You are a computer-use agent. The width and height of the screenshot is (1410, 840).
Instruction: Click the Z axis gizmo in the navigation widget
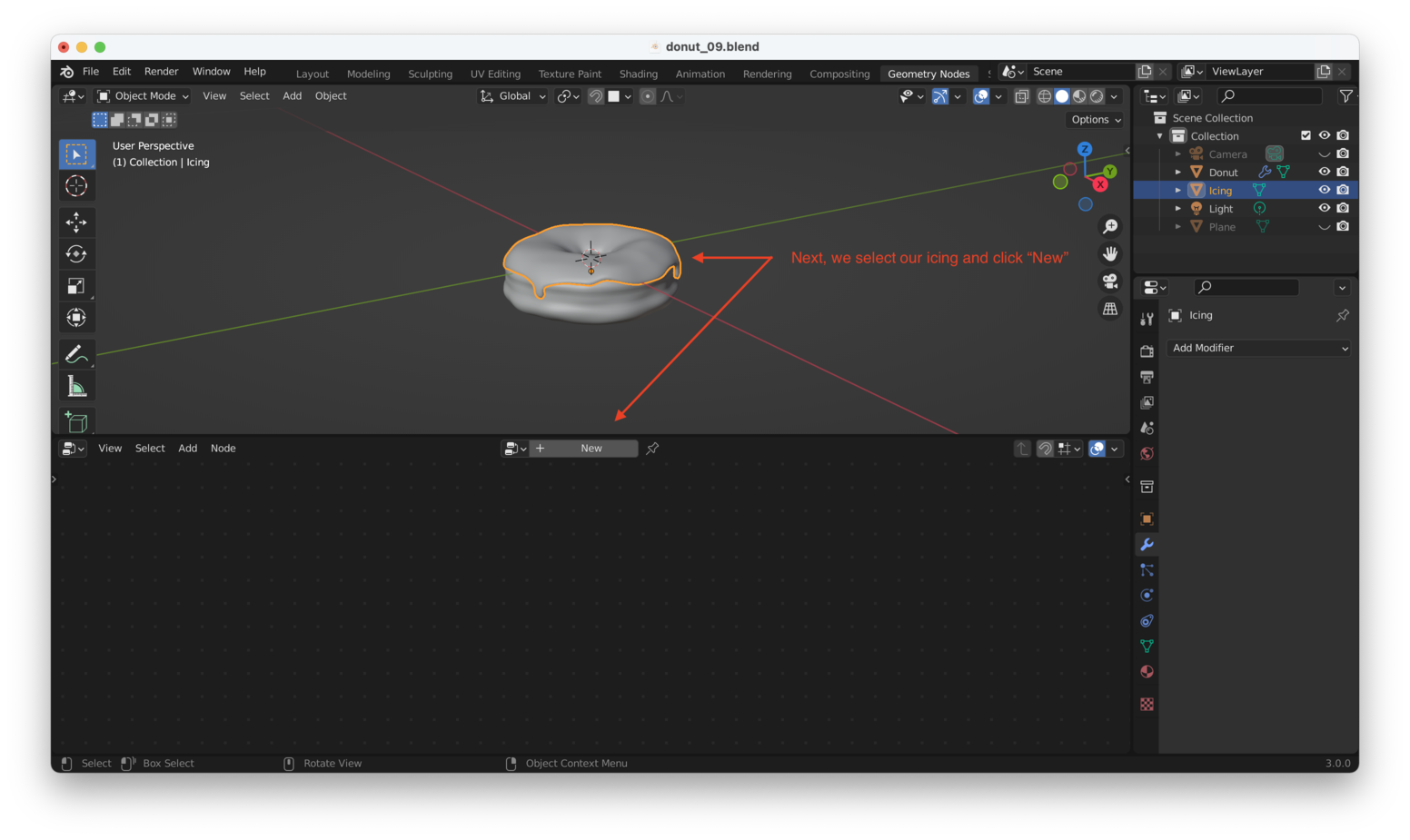(1085, 148)
